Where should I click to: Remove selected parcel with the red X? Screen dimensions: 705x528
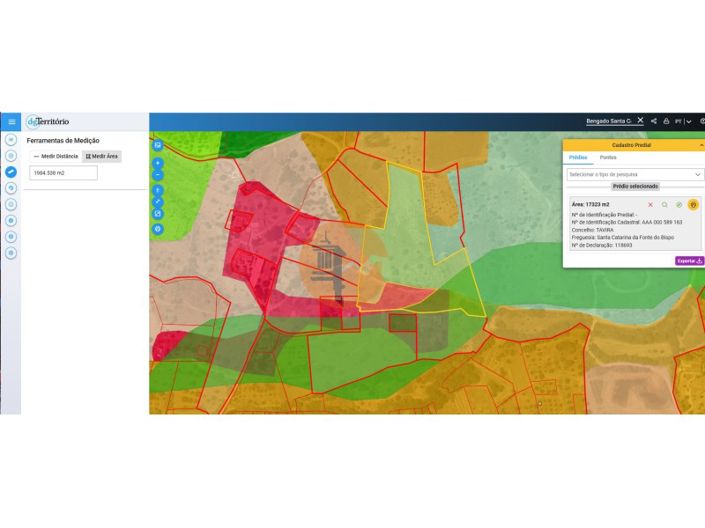coord(650,204)
